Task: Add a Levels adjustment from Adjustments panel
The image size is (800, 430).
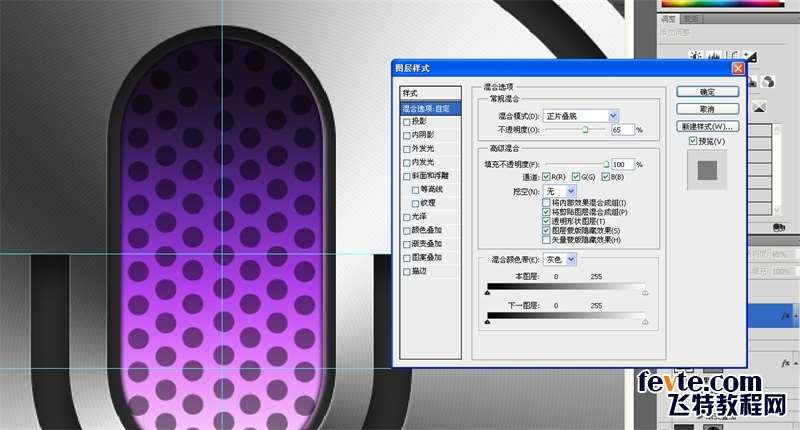Action: pyautogui.click(x=714, y=55)
